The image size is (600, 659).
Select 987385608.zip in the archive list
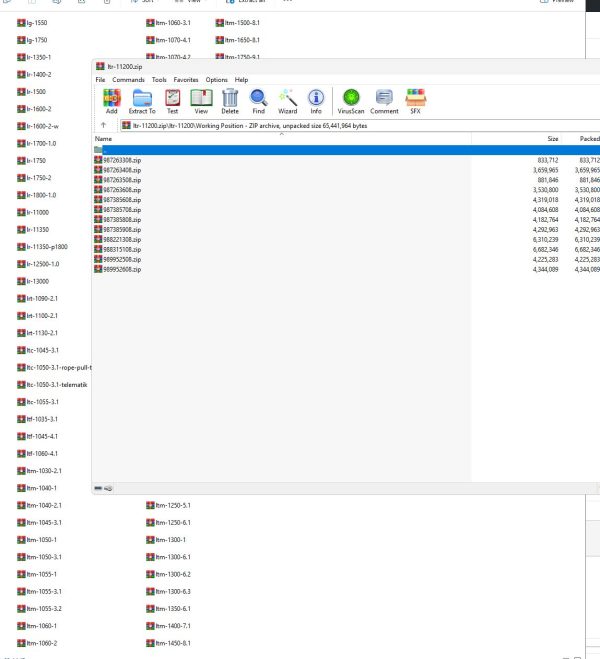pos(118,200)
